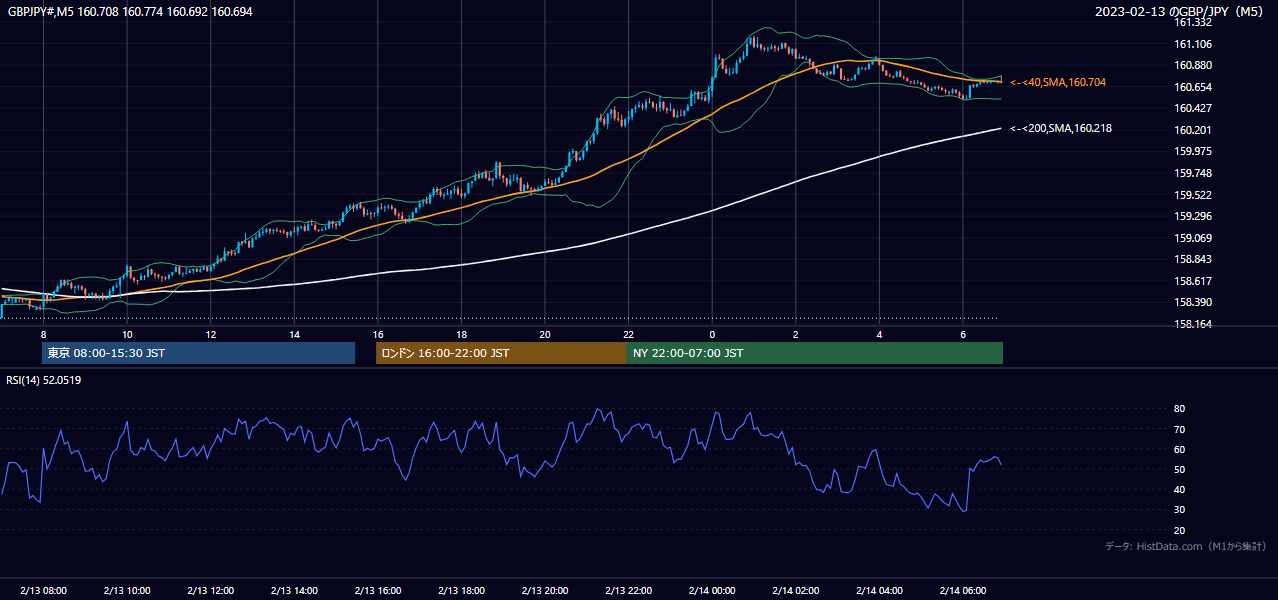The height and width of the screenshot is (600, 1278).
Task: Click the price axis value 159.748
Action: (x=1192, y=173)
